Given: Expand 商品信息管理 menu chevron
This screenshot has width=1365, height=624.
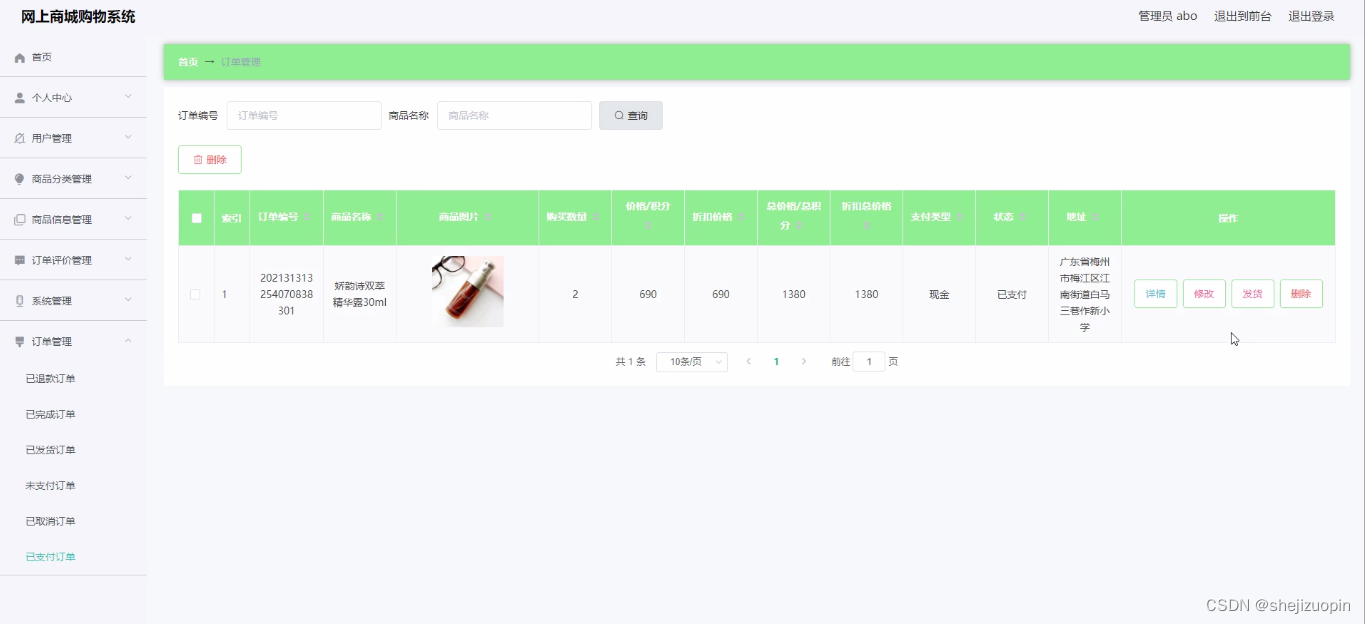Looking at the screenshot, I should click(128, 219).
